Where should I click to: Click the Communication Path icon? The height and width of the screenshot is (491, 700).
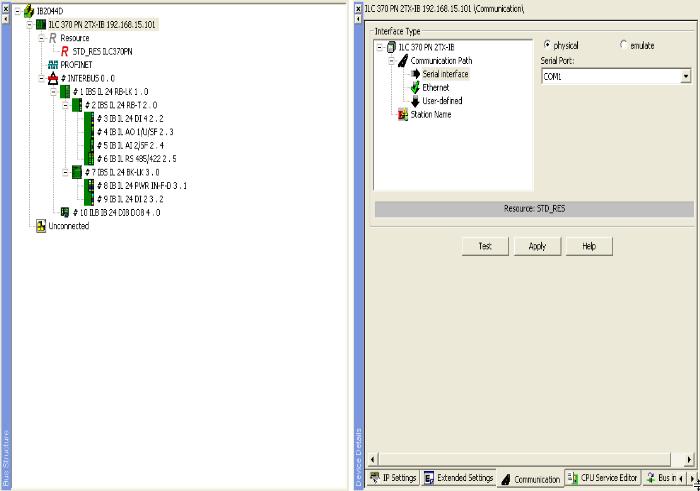pyautogui.click(x=403, y=60)
